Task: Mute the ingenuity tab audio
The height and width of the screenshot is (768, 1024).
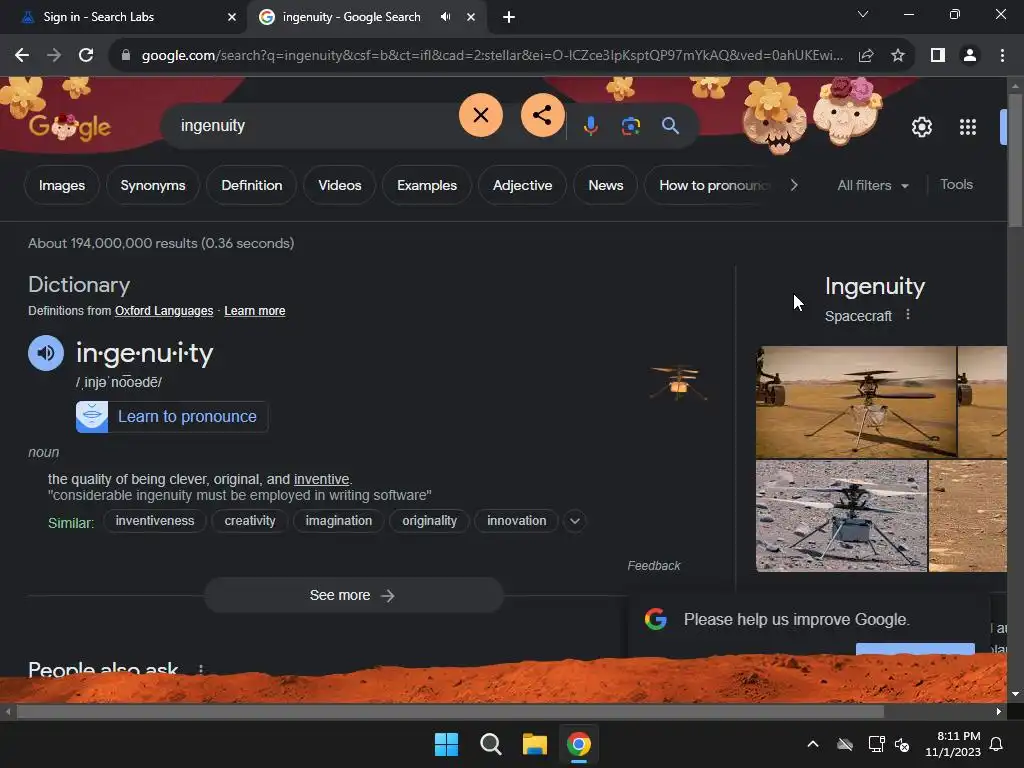Action: pos(445,17)
